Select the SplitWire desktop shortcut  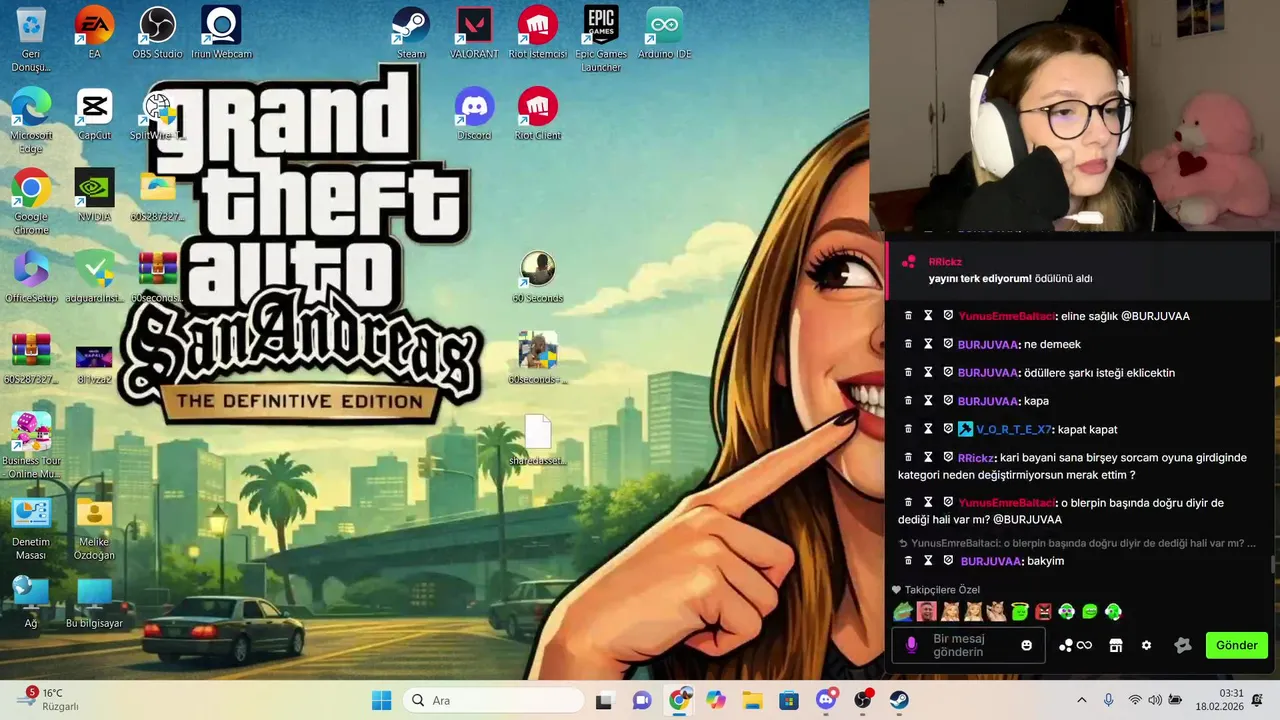(157, 114)
